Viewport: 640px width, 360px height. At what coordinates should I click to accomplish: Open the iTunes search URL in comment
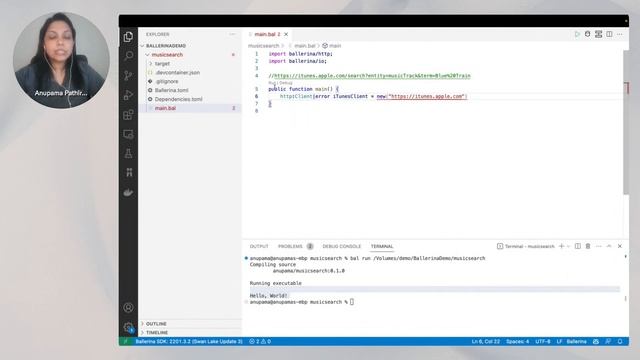click(372, 76)
